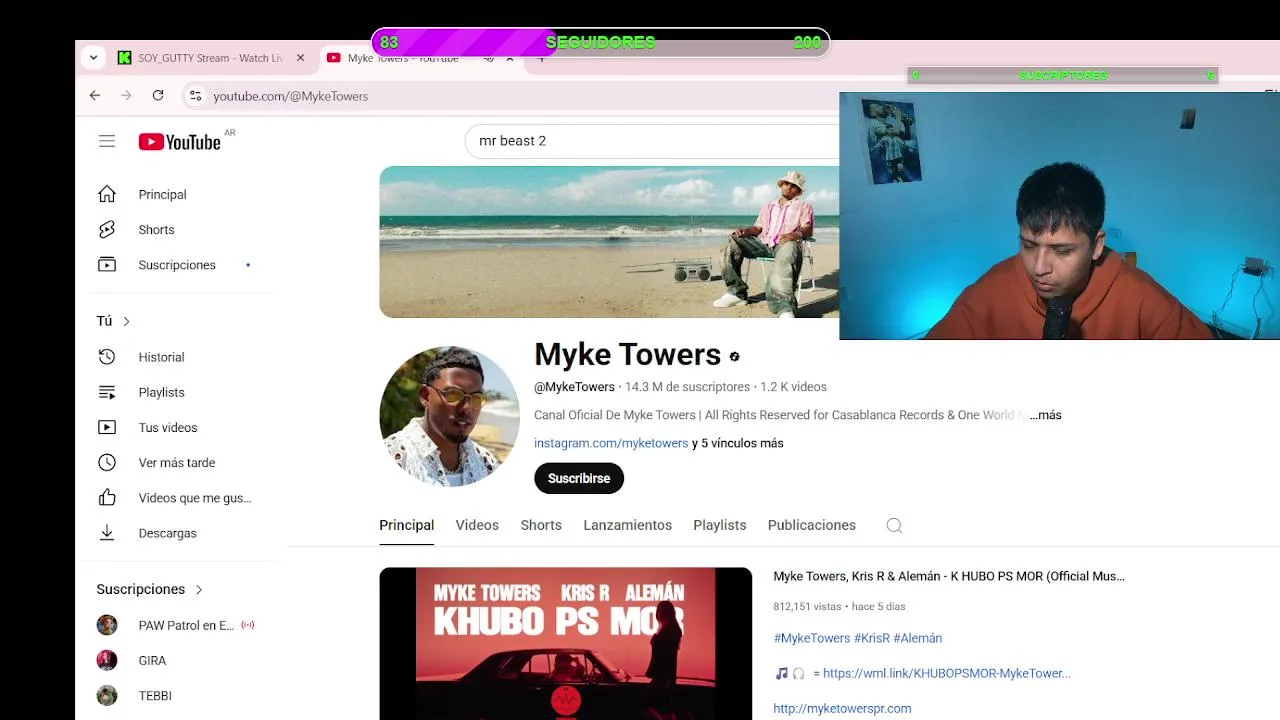Click the Suscribirse button
The image size is (1280, 720).
579,478
